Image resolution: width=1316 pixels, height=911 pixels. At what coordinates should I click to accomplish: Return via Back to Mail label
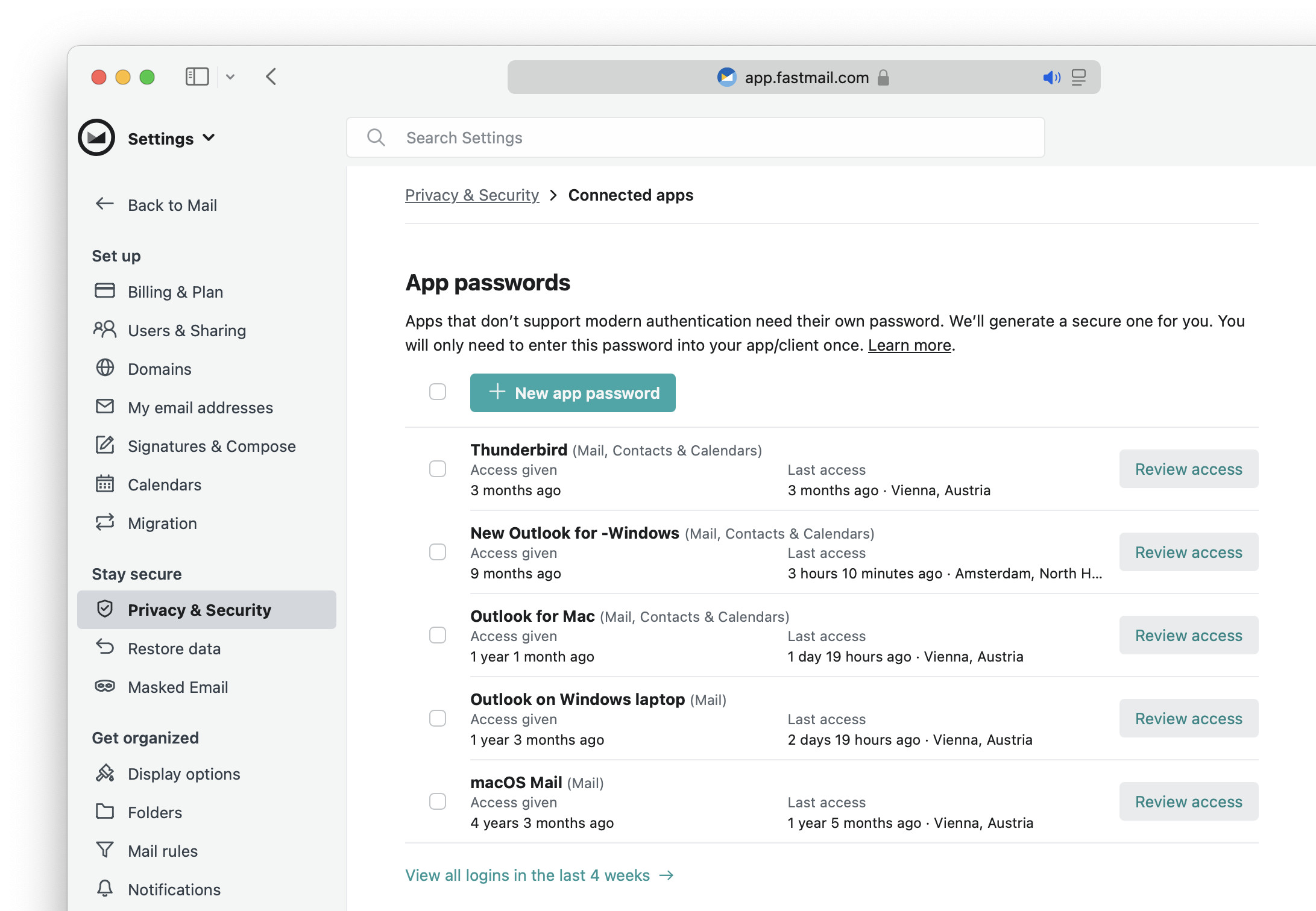tap(172, 205)
